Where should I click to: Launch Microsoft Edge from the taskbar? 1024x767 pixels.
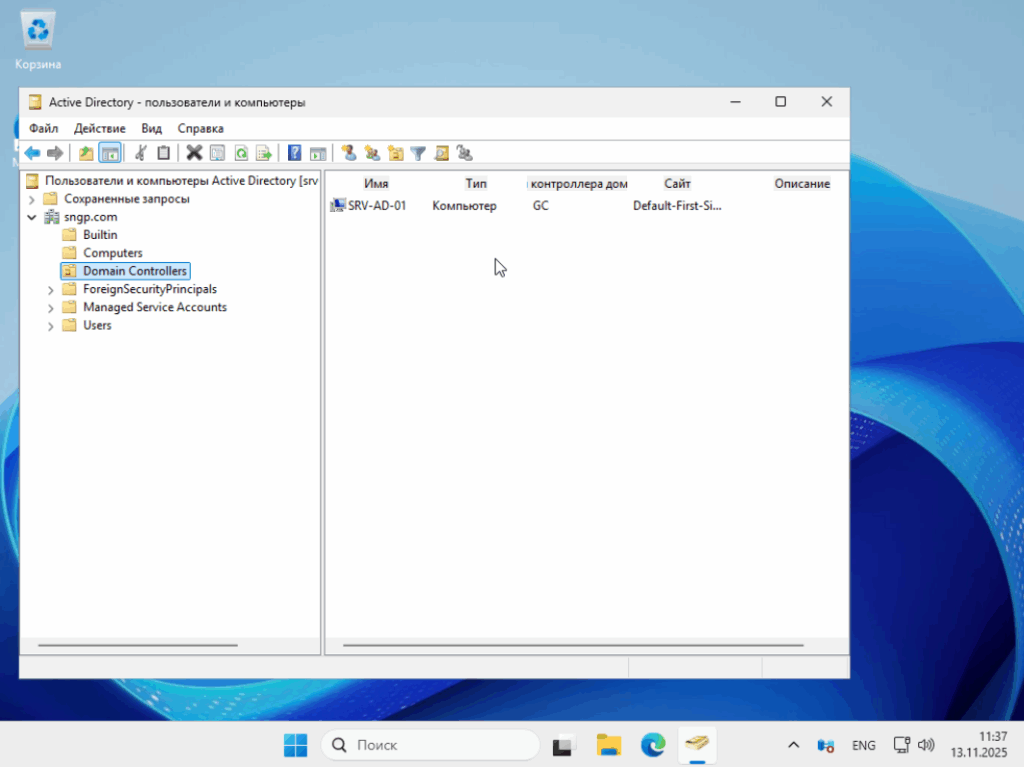652,744
